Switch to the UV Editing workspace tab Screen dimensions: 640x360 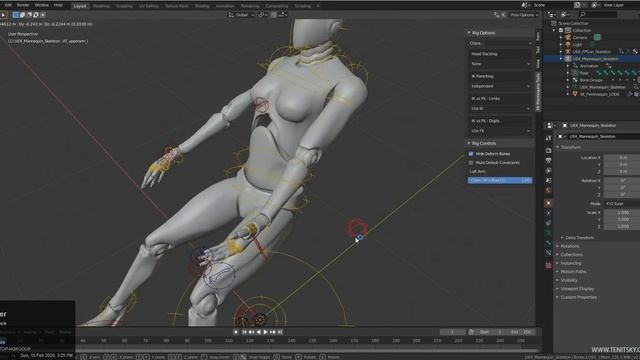(149, 6)
